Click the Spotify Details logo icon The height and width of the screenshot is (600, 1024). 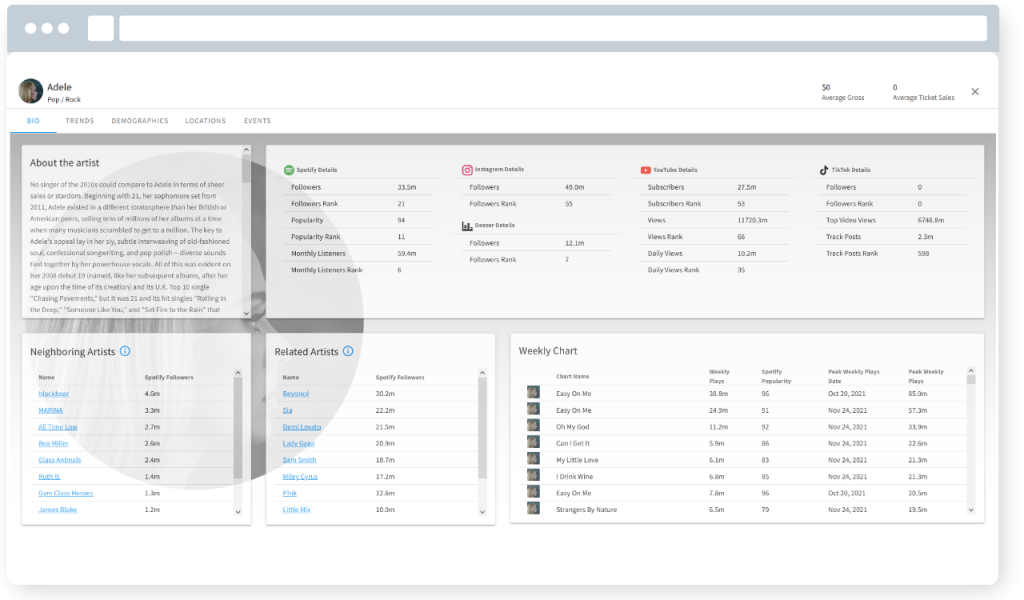289,170
